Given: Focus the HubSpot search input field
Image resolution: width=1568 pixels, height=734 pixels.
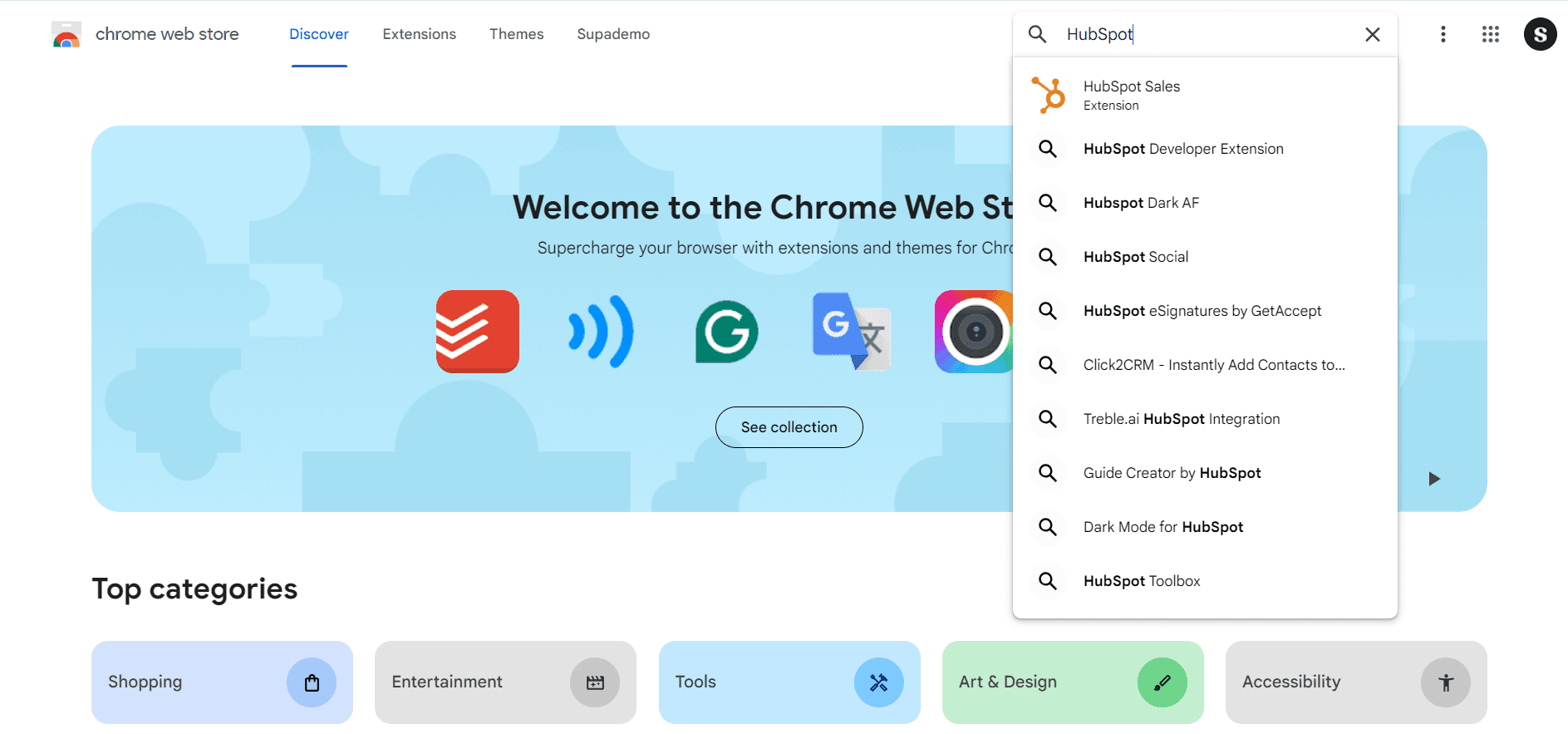Looking at the screenshot, I should point(1206,34).
